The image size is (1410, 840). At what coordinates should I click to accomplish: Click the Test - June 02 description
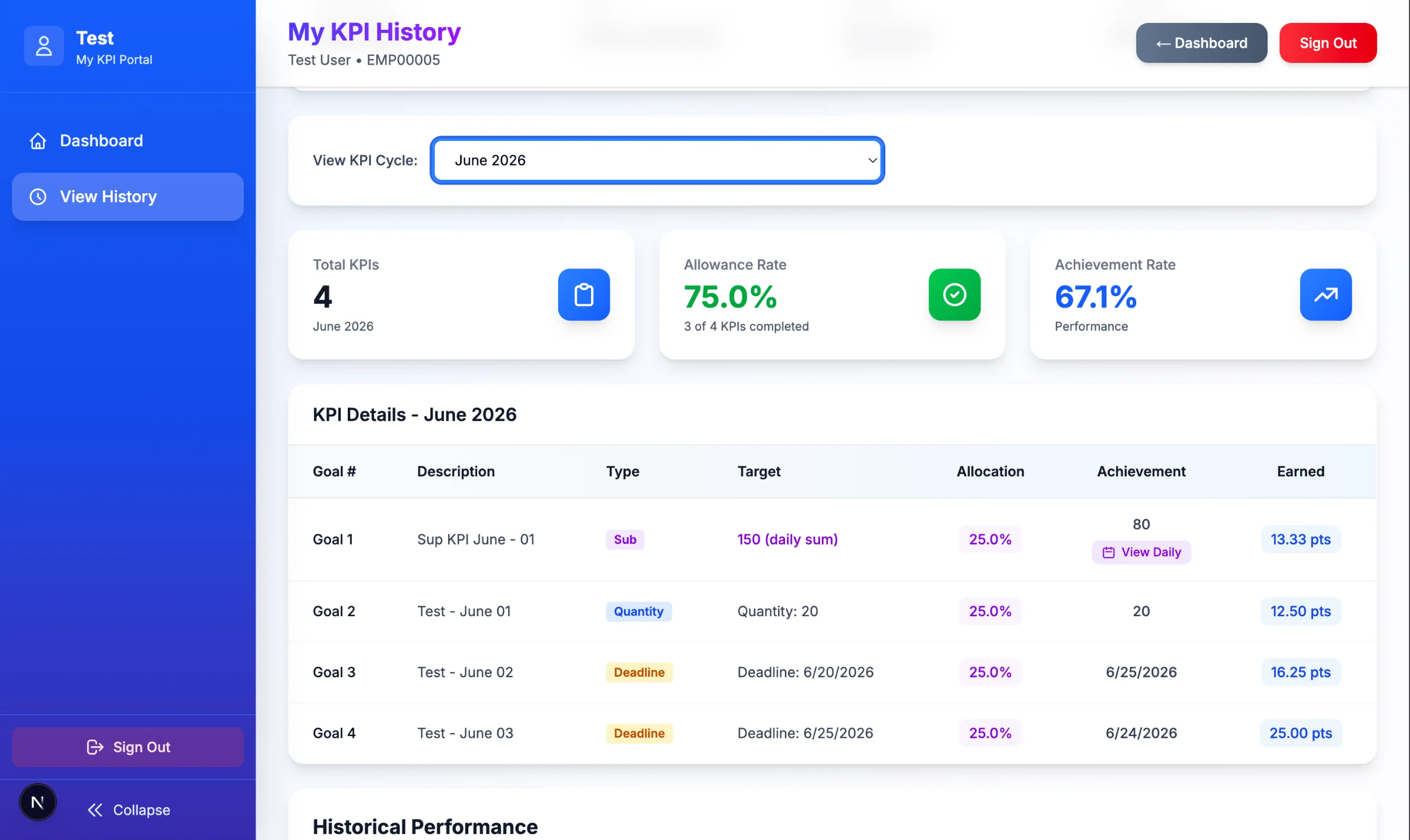point(465,673)
